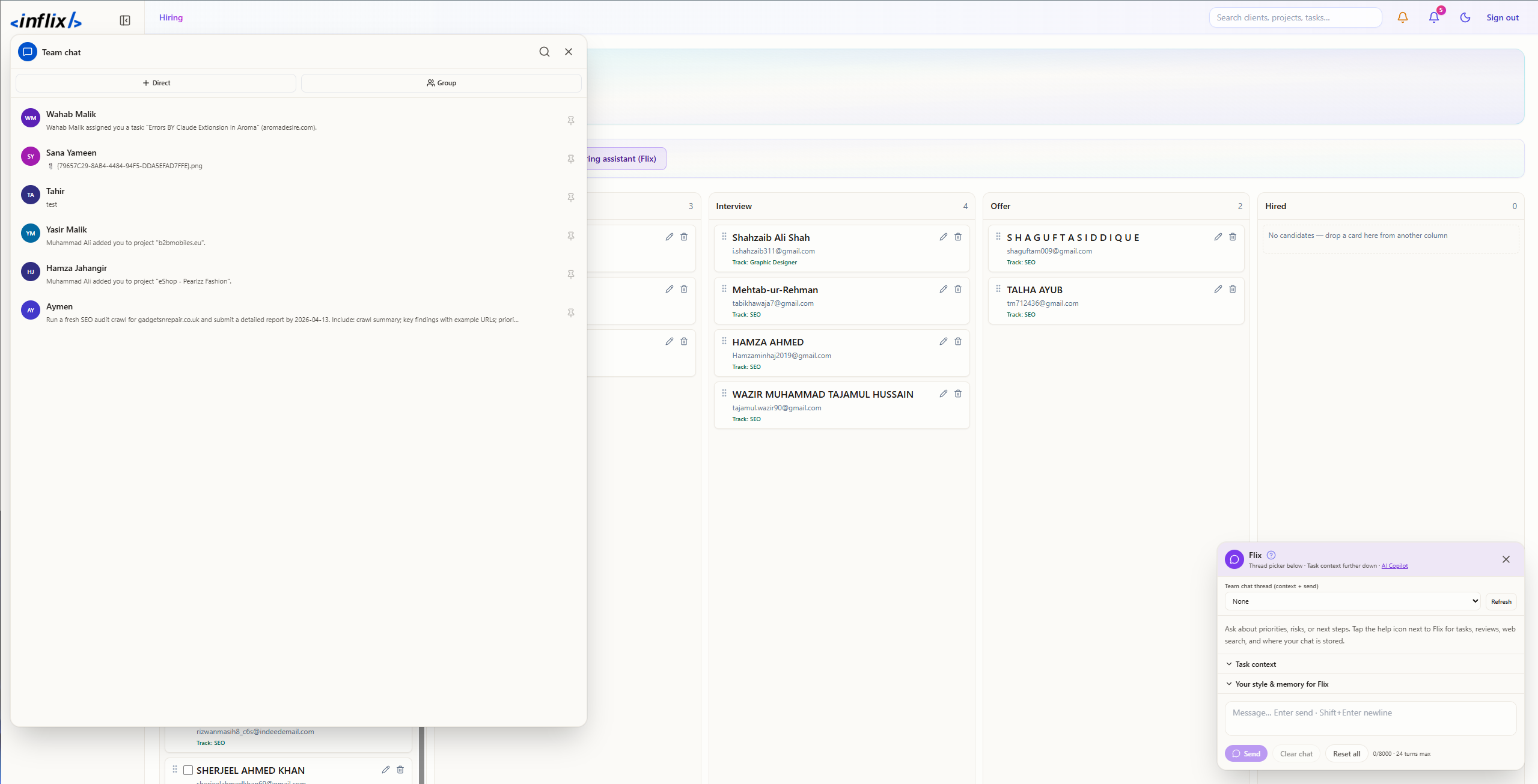This screenshot has width=1538, height=784.
Task: Reset all Flix settings
Action: [1346, 753]
